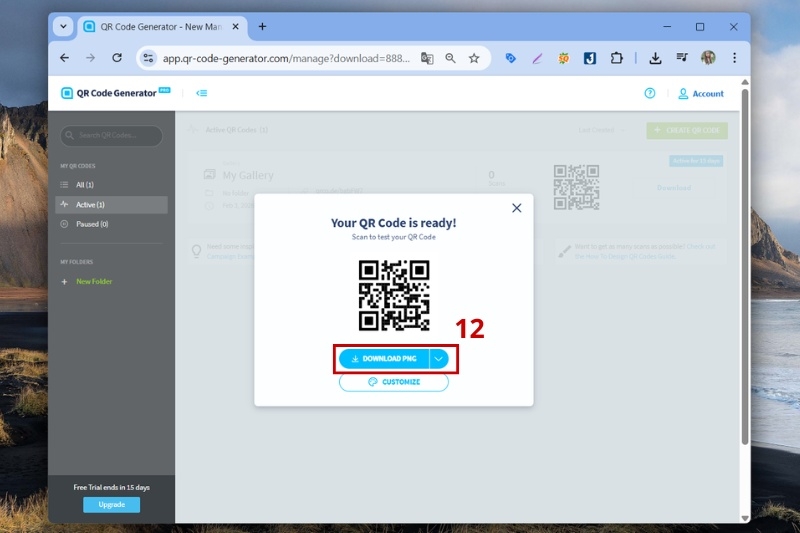Minimize the browser window
The image size is (800, 533).
667,27
